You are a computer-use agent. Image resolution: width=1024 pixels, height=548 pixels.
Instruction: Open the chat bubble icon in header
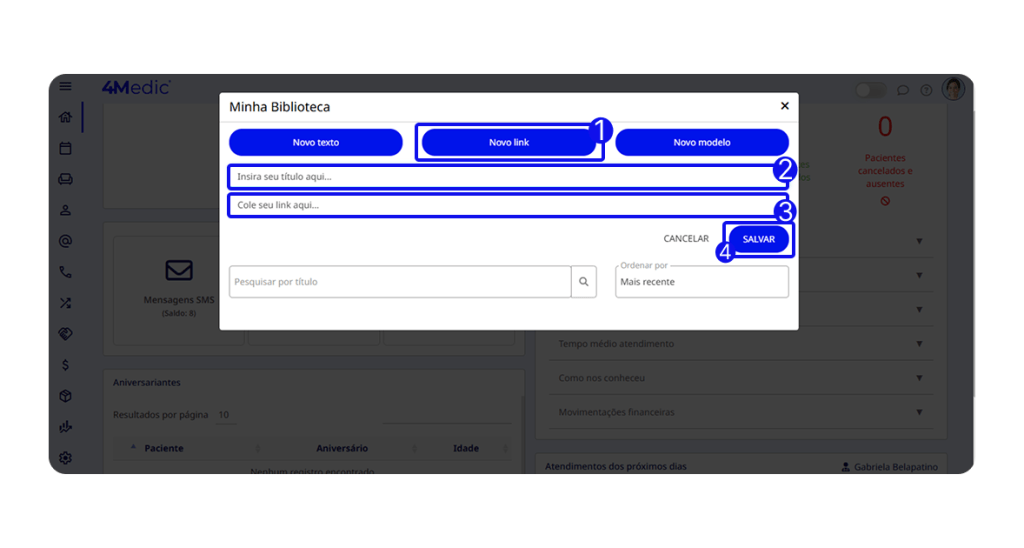point(903,90)
